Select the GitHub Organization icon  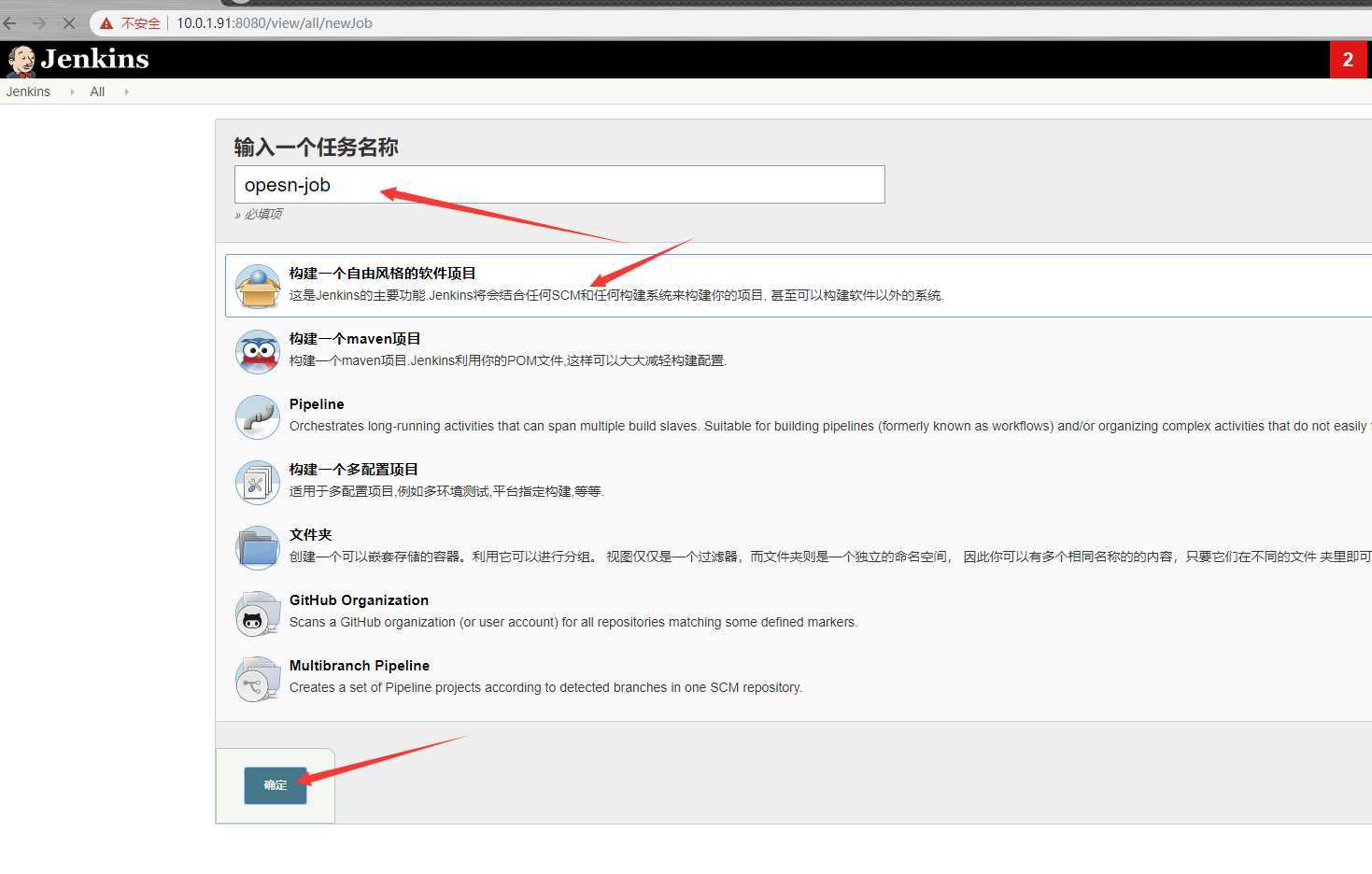[x=258, y=613]
